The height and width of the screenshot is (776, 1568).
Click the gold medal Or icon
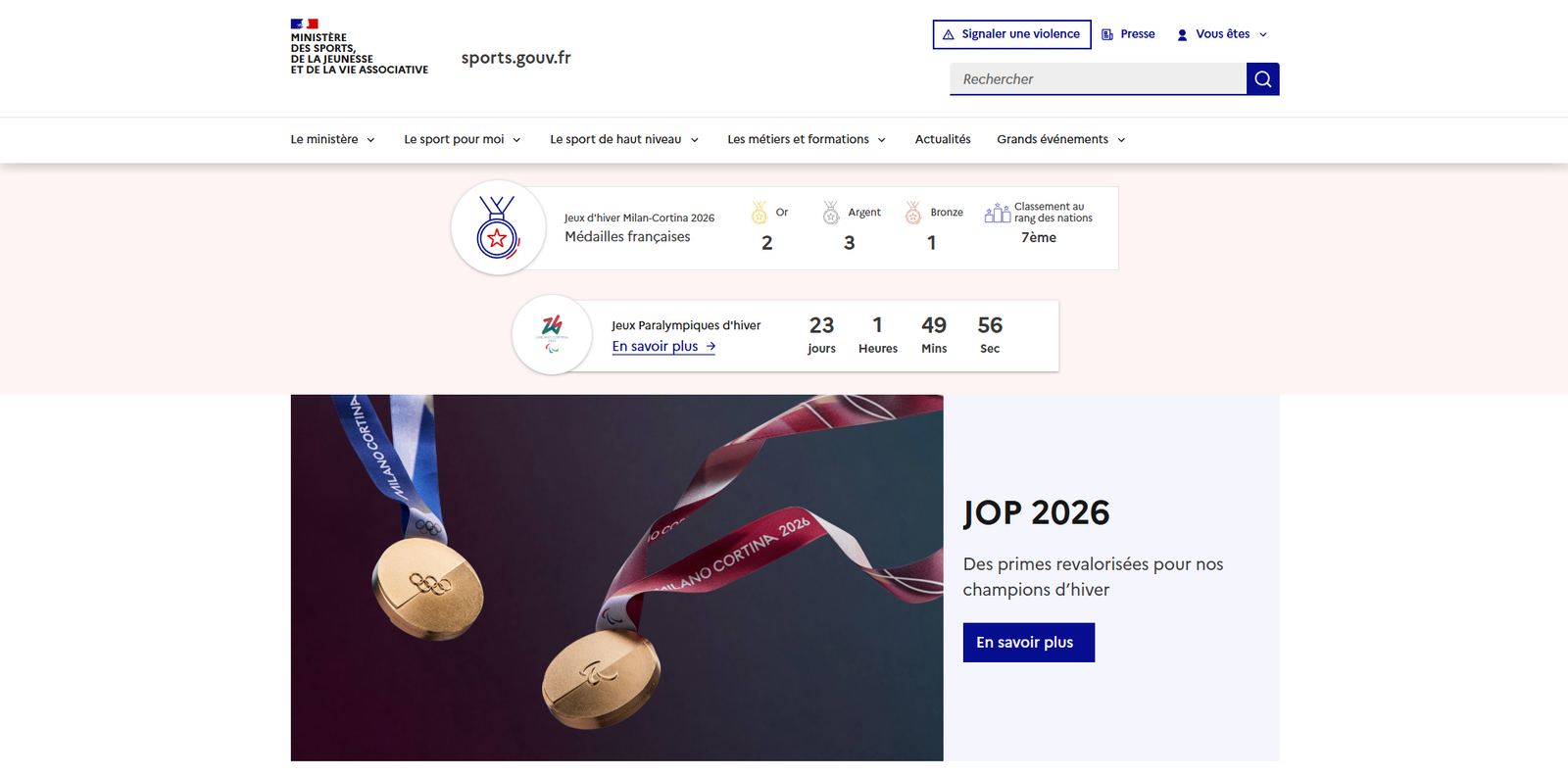(759, 213)
